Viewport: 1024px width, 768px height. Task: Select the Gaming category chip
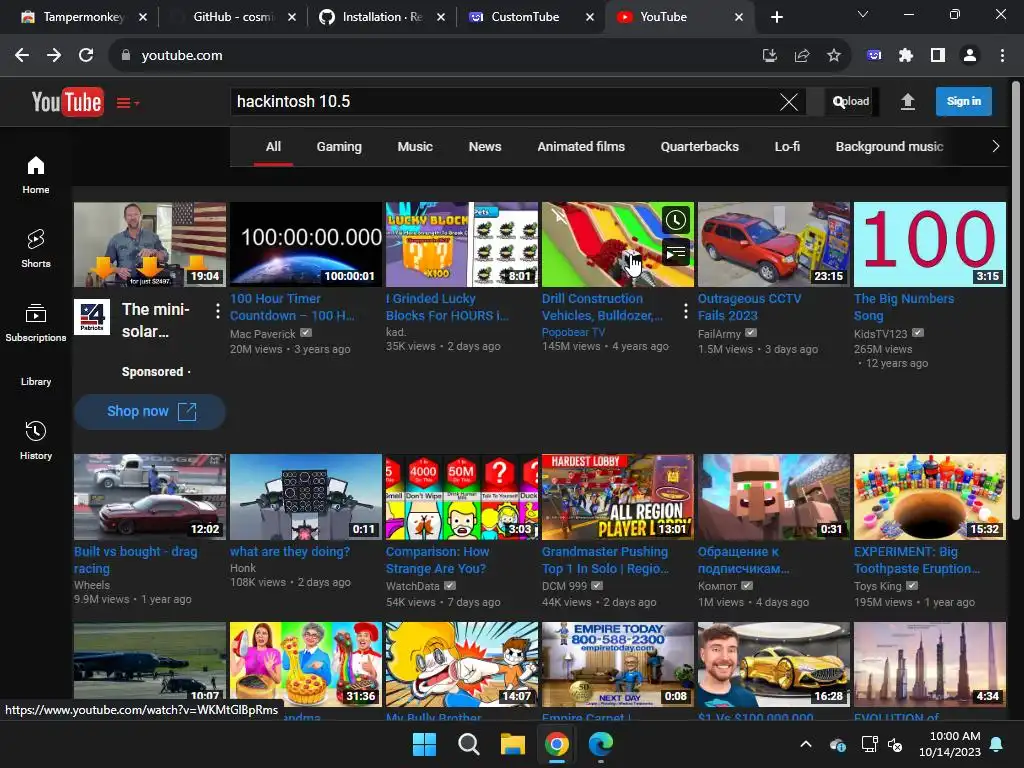(x=339, y=147)
